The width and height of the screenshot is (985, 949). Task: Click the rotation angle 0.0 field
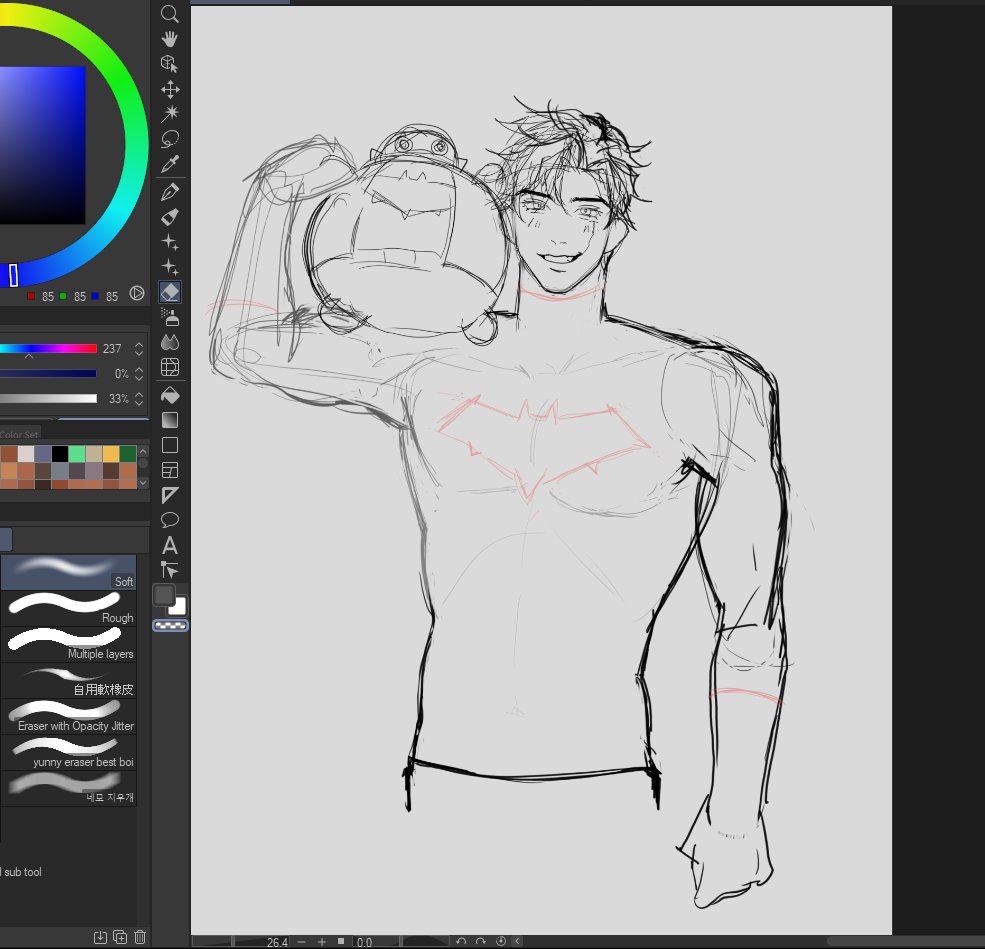pos(376,942)
